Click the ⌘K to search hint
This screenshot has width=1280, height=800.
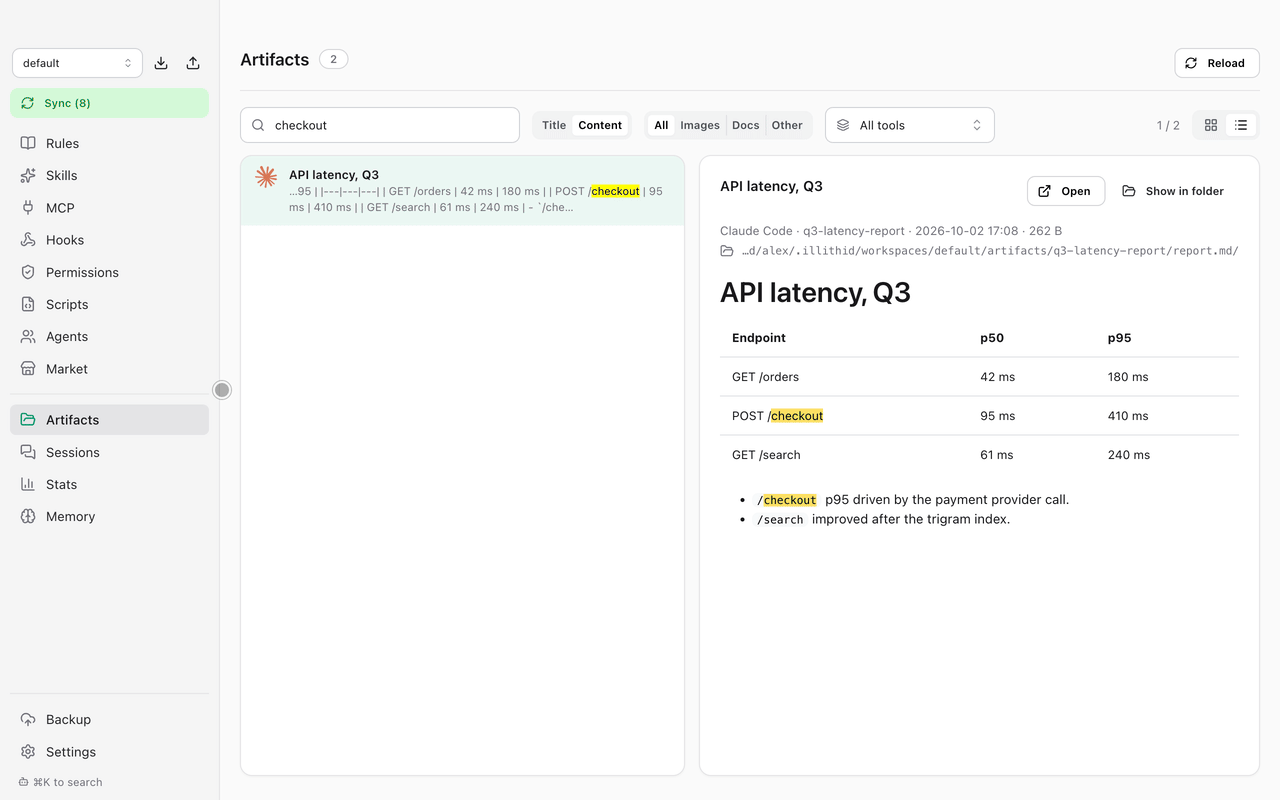coord(61,782)
